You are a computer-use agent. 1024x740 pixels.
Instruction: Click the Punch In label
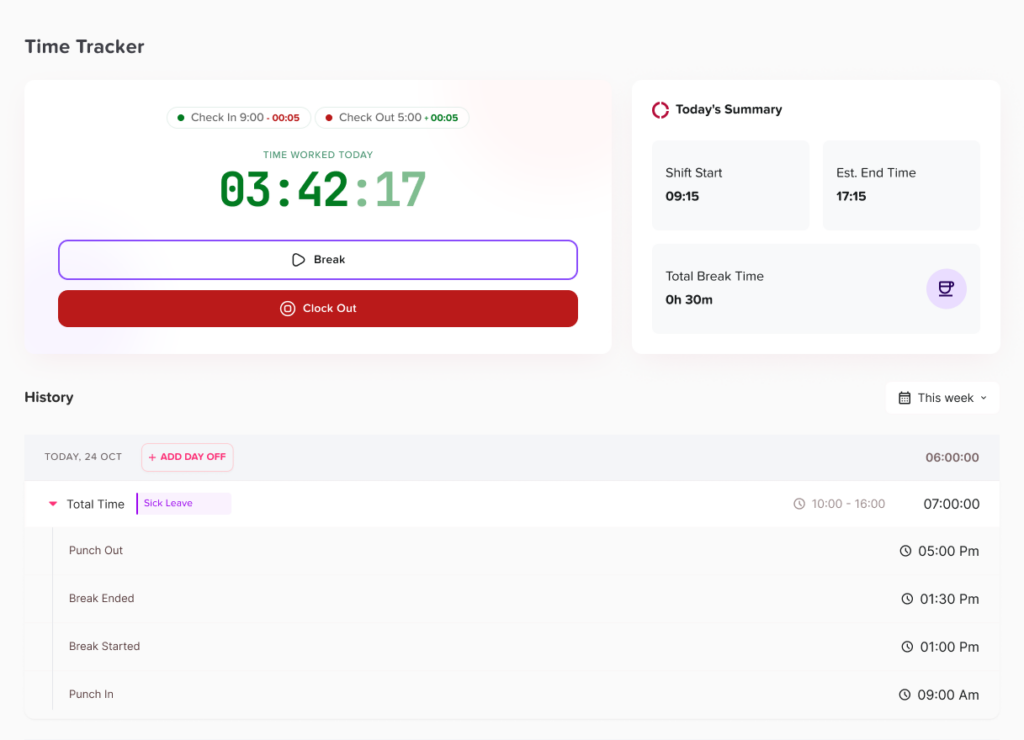tap(91, 694)
